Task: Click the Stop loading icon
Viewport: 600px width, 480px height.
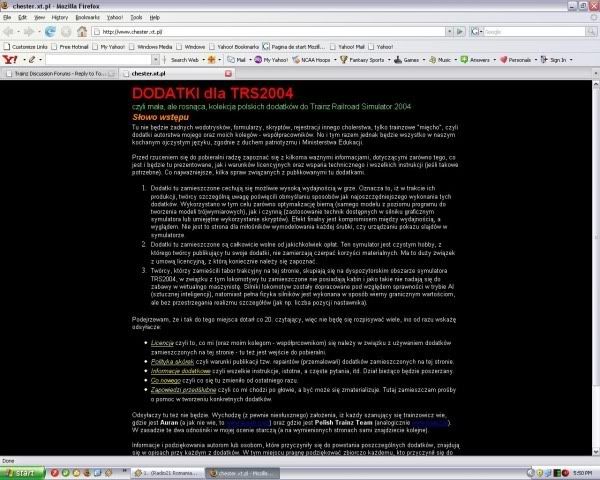Action: click(x=66, y=32)
